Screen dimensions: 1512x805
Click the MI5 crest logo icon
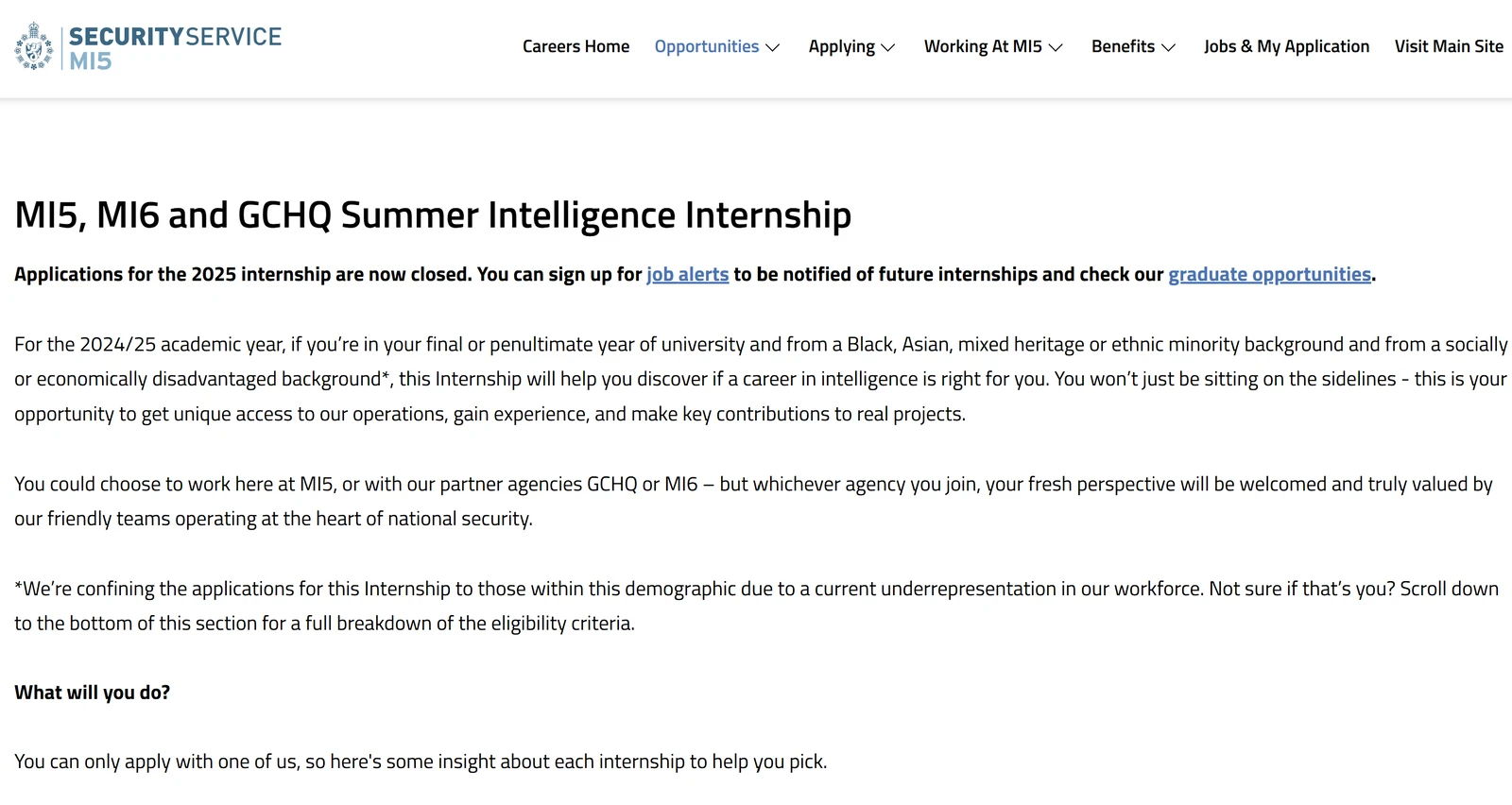pos(34,47)
